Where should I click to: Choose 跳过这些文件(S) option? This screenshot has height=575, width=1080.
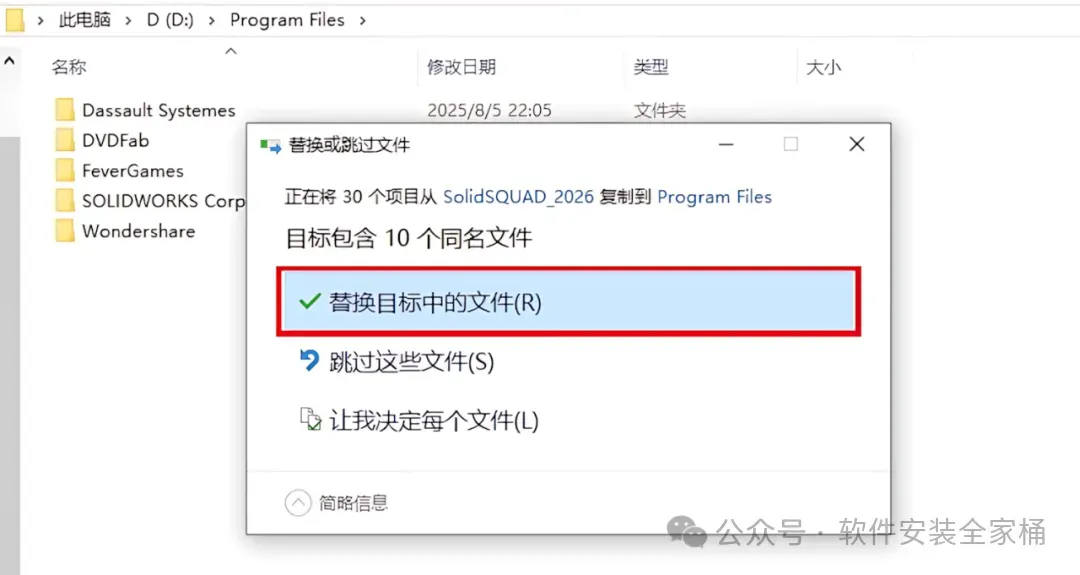click(568, 361)
